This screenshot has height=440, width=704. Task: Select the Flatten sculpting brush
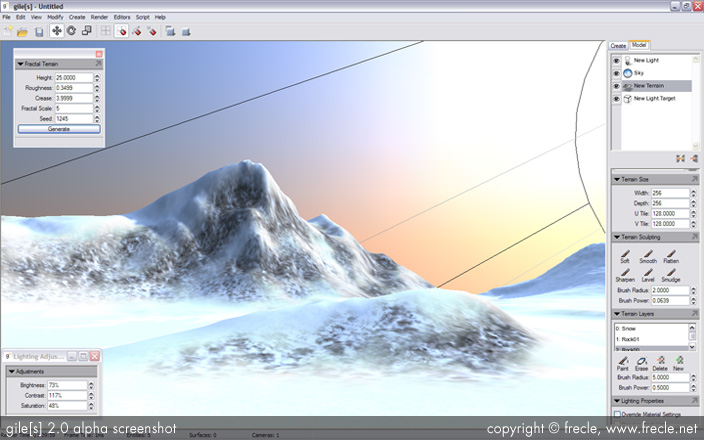click(x=671, y=257)
